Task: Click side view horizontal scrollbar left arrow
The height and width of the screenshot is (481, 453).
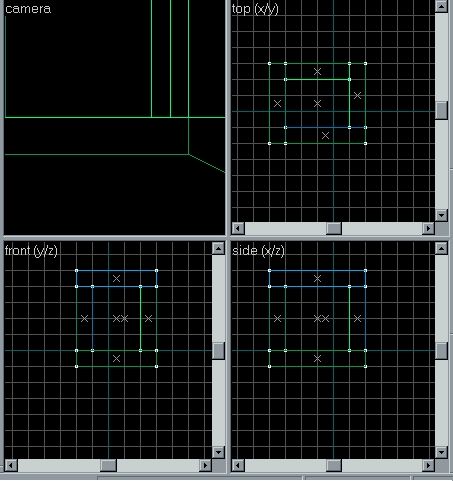Action: point(238,465)
